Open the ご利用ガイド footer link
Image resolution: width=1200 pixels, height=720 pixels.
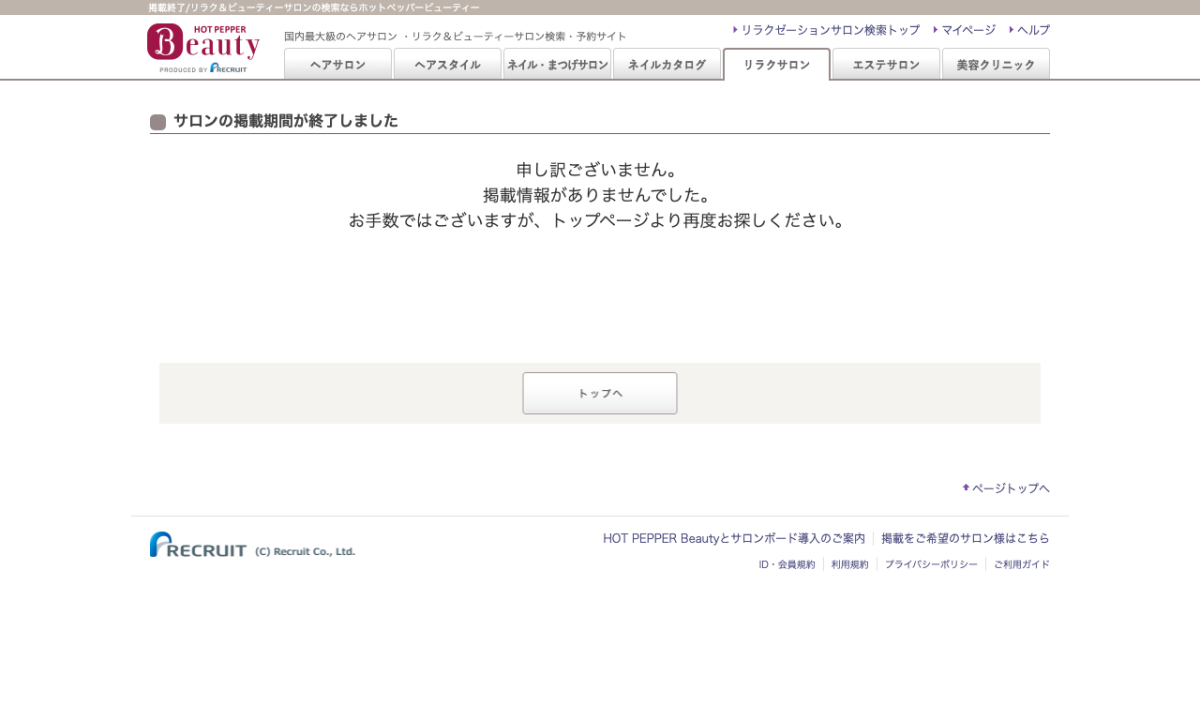pyautogui.click(x=1021, y=564)
